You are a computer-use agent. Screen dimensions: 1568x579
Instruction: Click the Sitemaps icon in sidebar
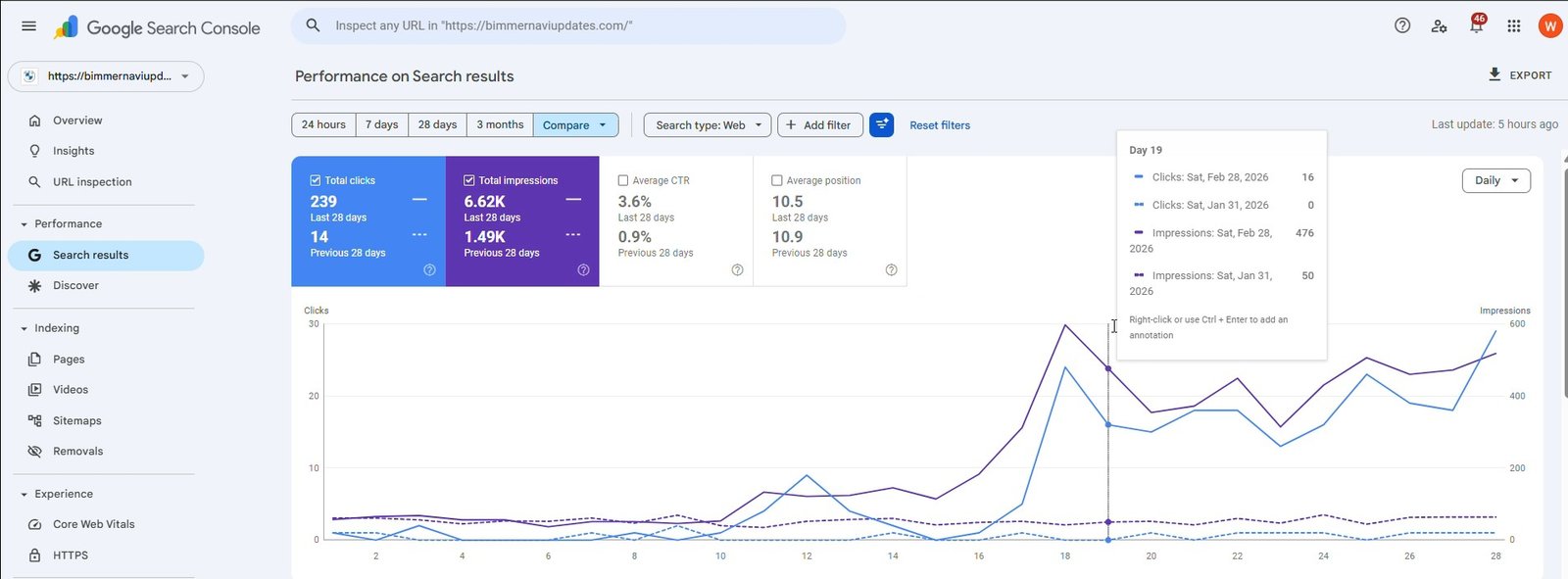pos(35,420)
